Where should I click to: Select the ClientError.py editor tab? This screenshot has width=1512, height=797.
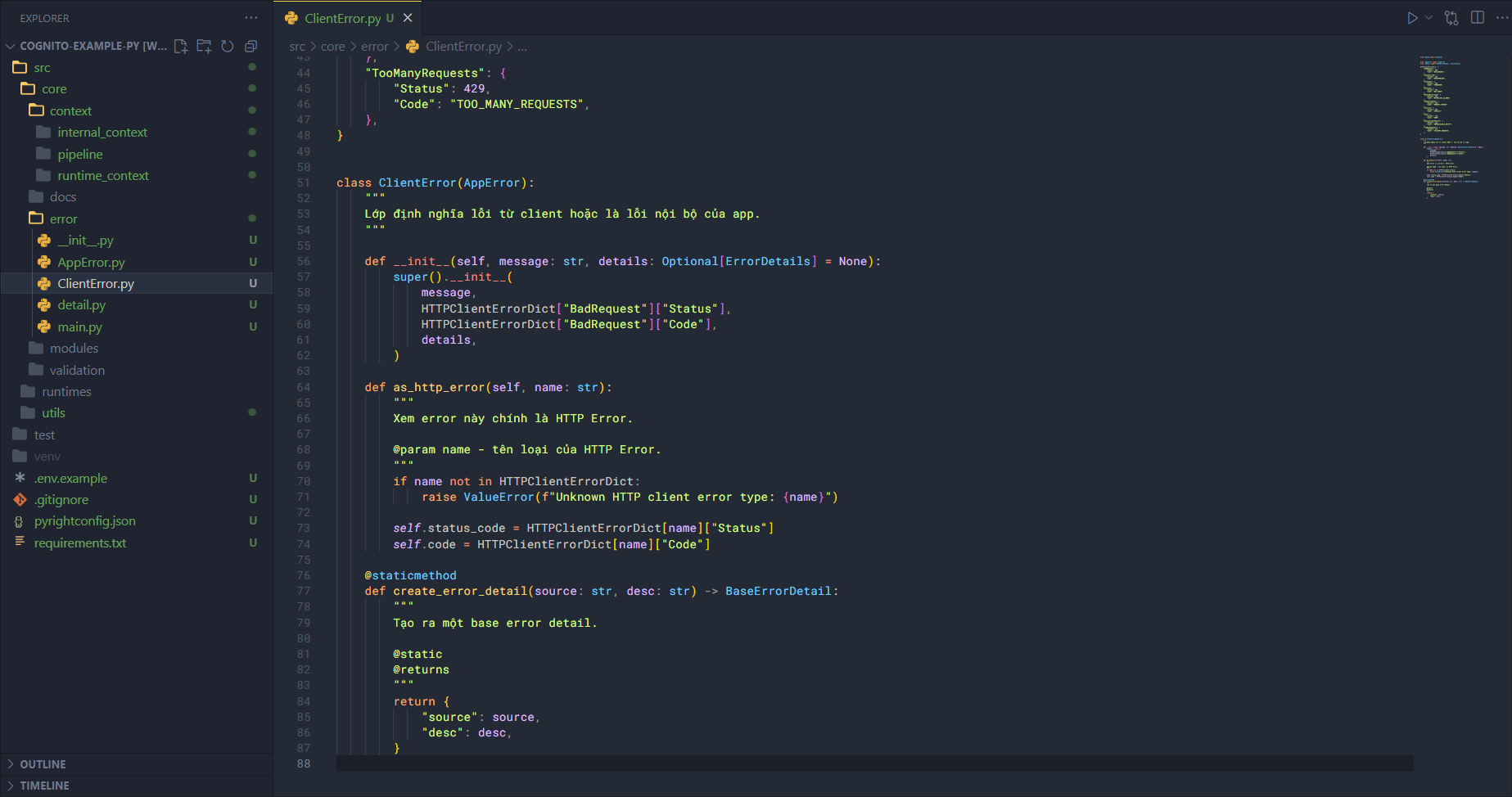(x=341, y=18)
